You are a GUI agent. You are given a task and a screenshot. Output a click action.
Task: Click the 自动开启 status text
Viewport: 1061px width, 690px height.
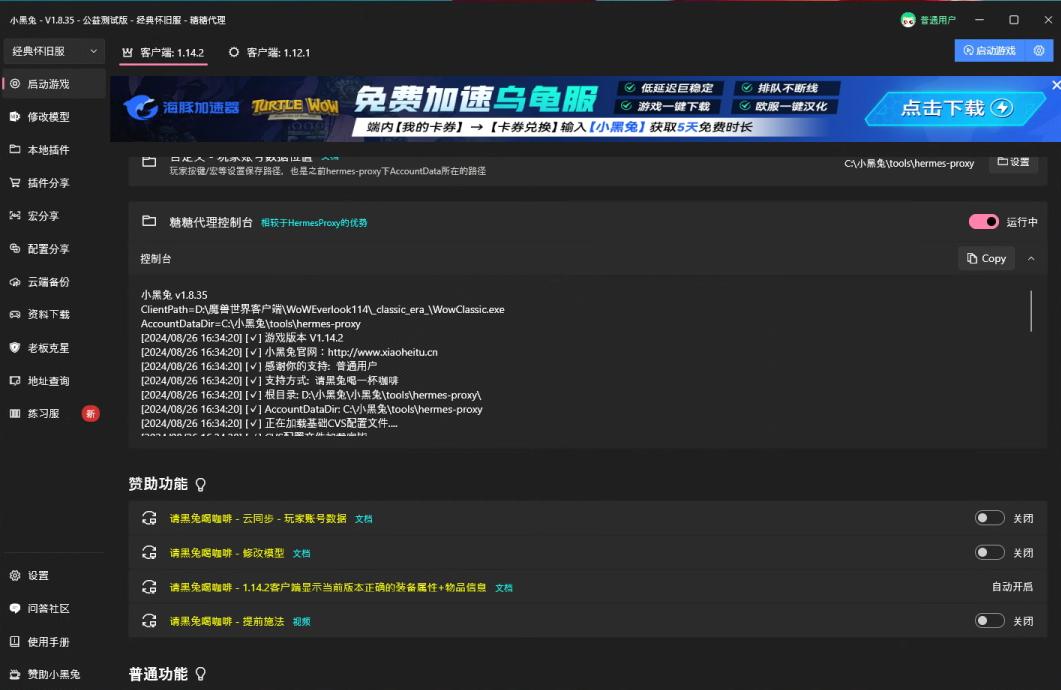coord(1012,586)
